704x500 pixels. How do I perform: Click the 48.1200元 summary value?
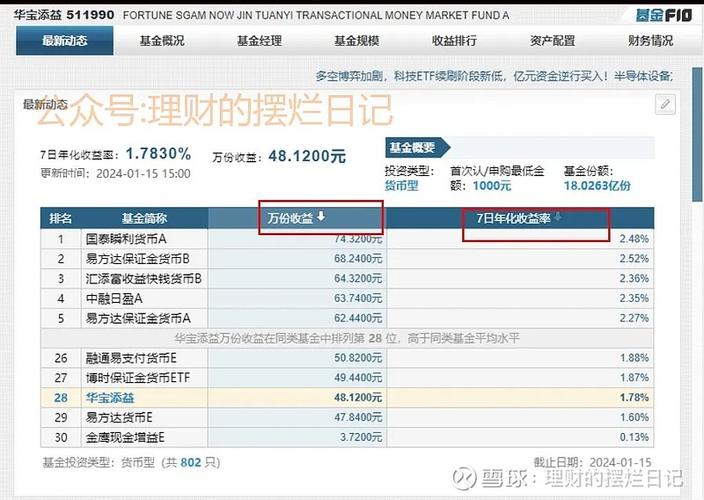[x=307, y=156]
